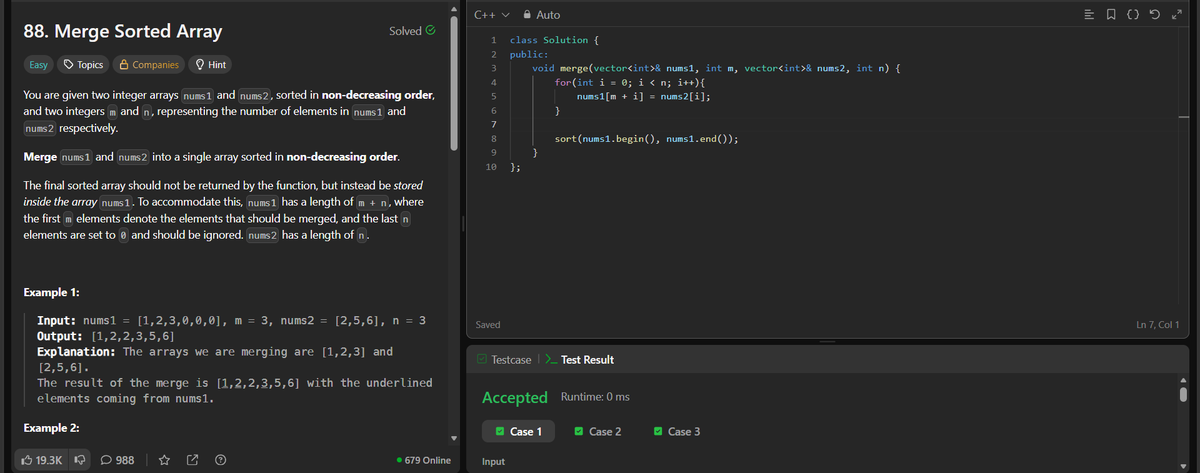The width and height of the screenshot is (1200, 473).
Task: Click the sort(nums1.begin(), nums1.end()) code line
Action: point(646,139)
